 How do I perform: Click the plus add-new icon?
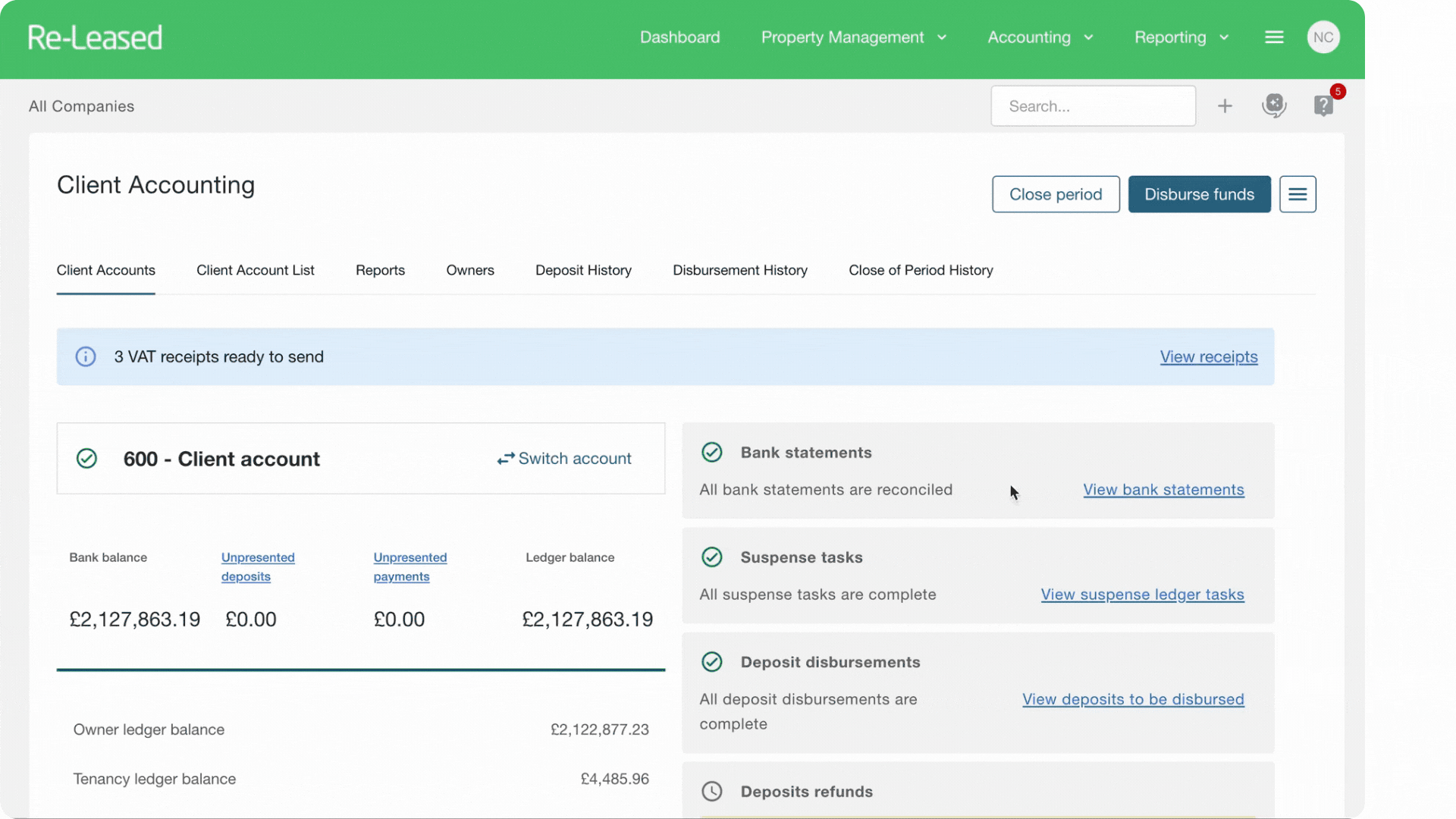coord(1225,106)
